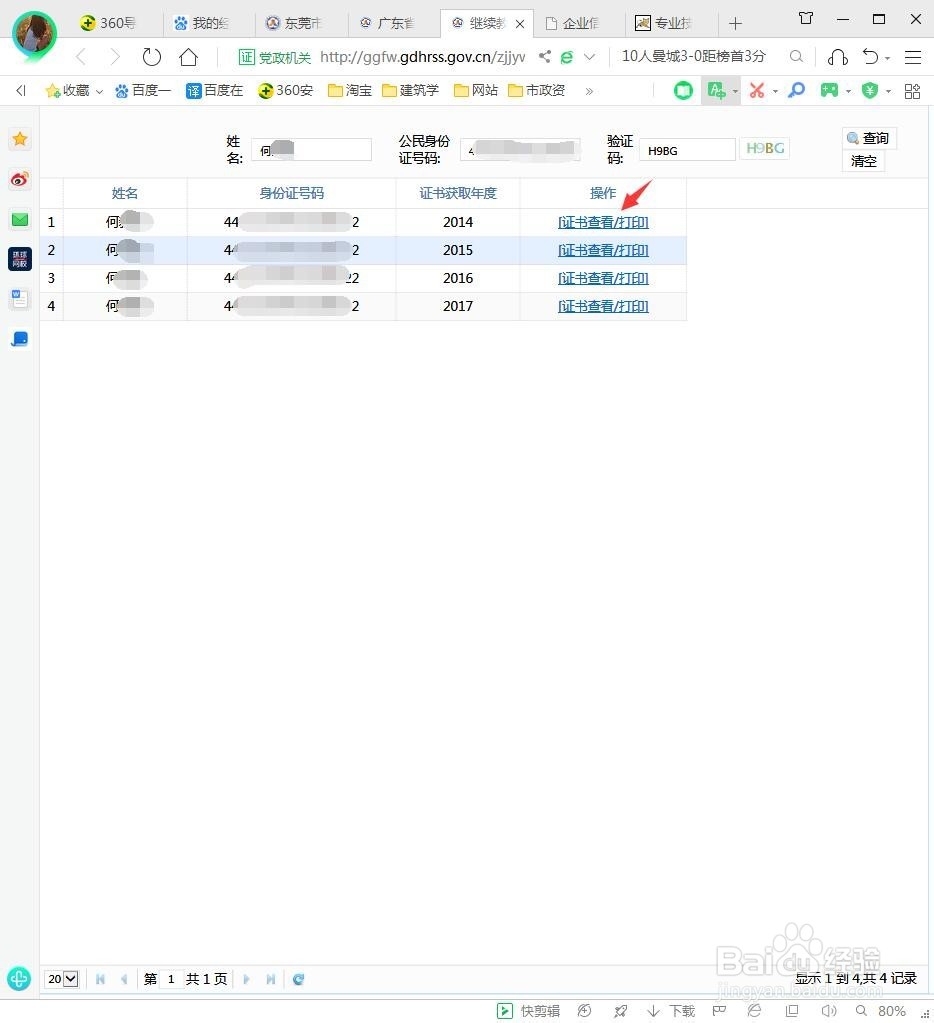Open 快剪辑 in status bar
The image size is (934, 1023).
[x=528, y=1011]
